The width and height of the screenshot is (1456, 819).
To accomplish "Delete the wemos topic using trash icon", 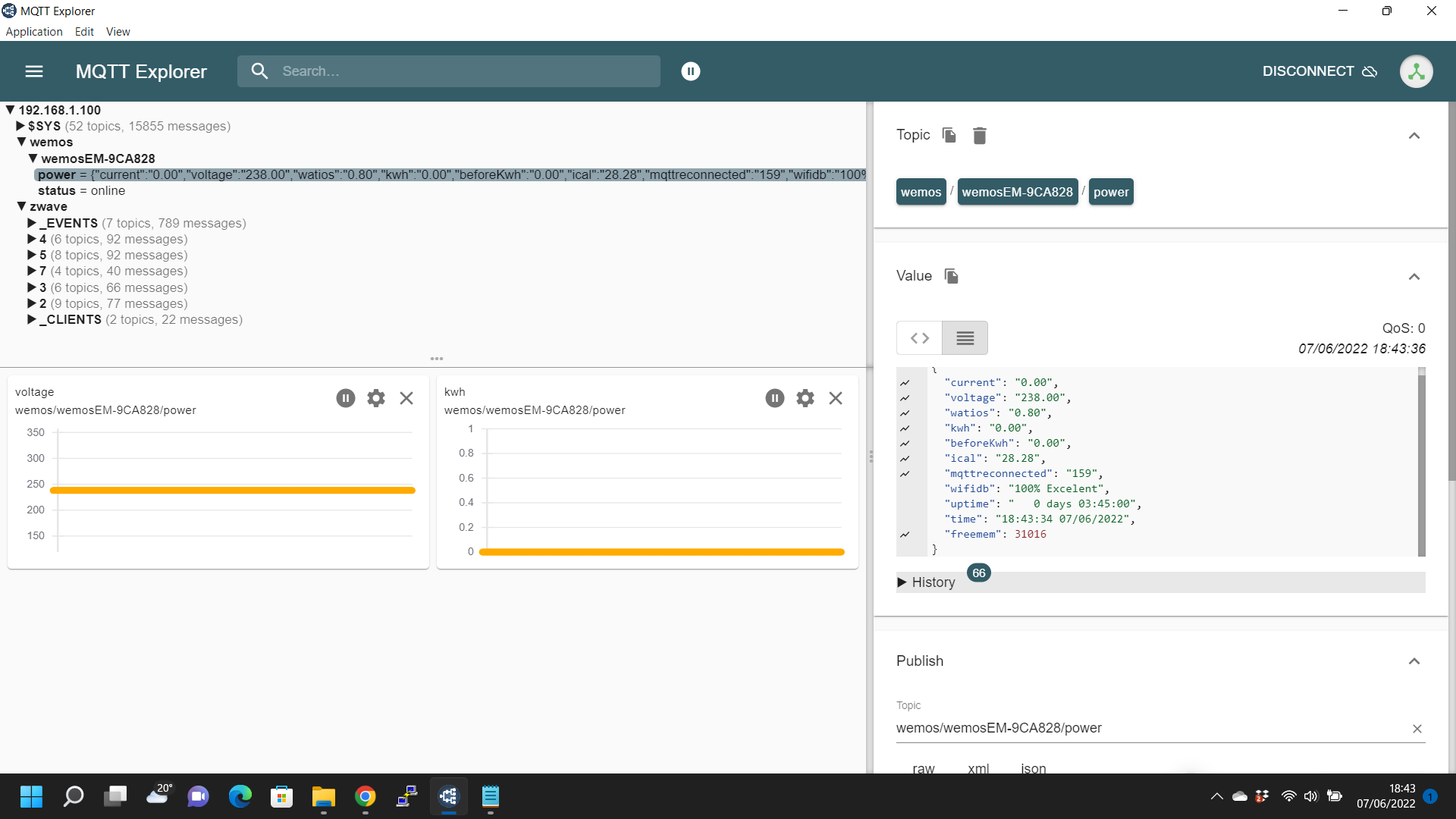I will pos(979,135).
